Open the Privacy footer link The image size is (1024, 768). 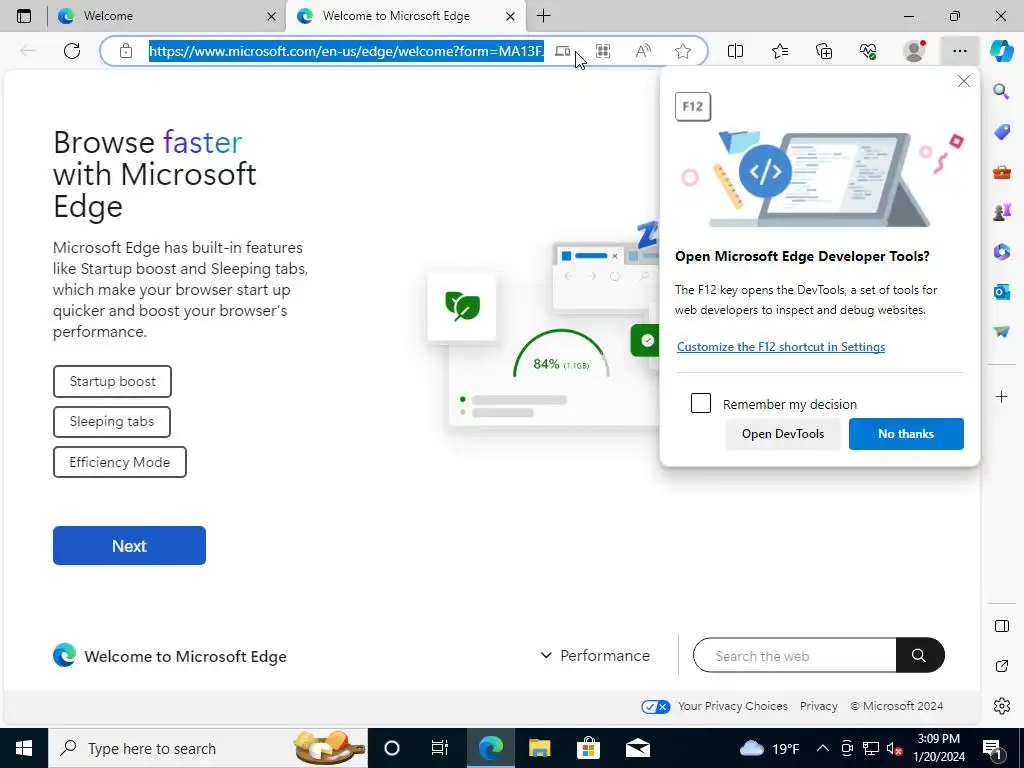[x=818, y=706]
